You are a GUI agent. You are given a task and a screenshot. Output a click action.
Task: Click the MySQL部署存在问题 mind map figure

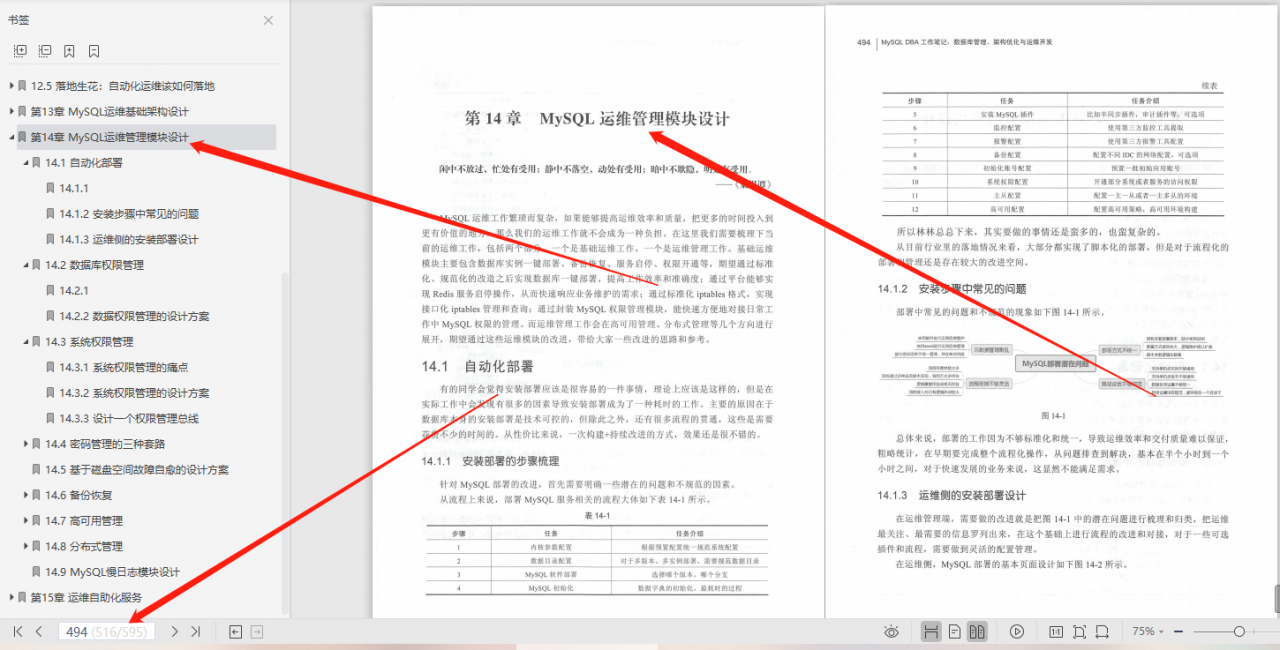pos(1054,364)
